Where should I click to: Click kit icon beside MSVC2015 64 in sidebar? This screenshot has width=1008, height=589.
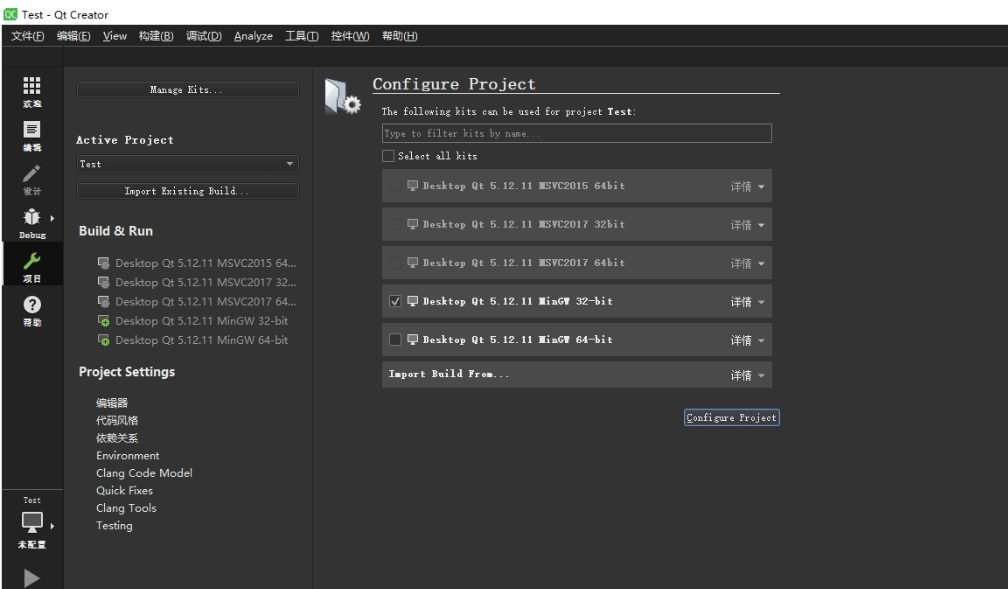[x=103, y=262]
